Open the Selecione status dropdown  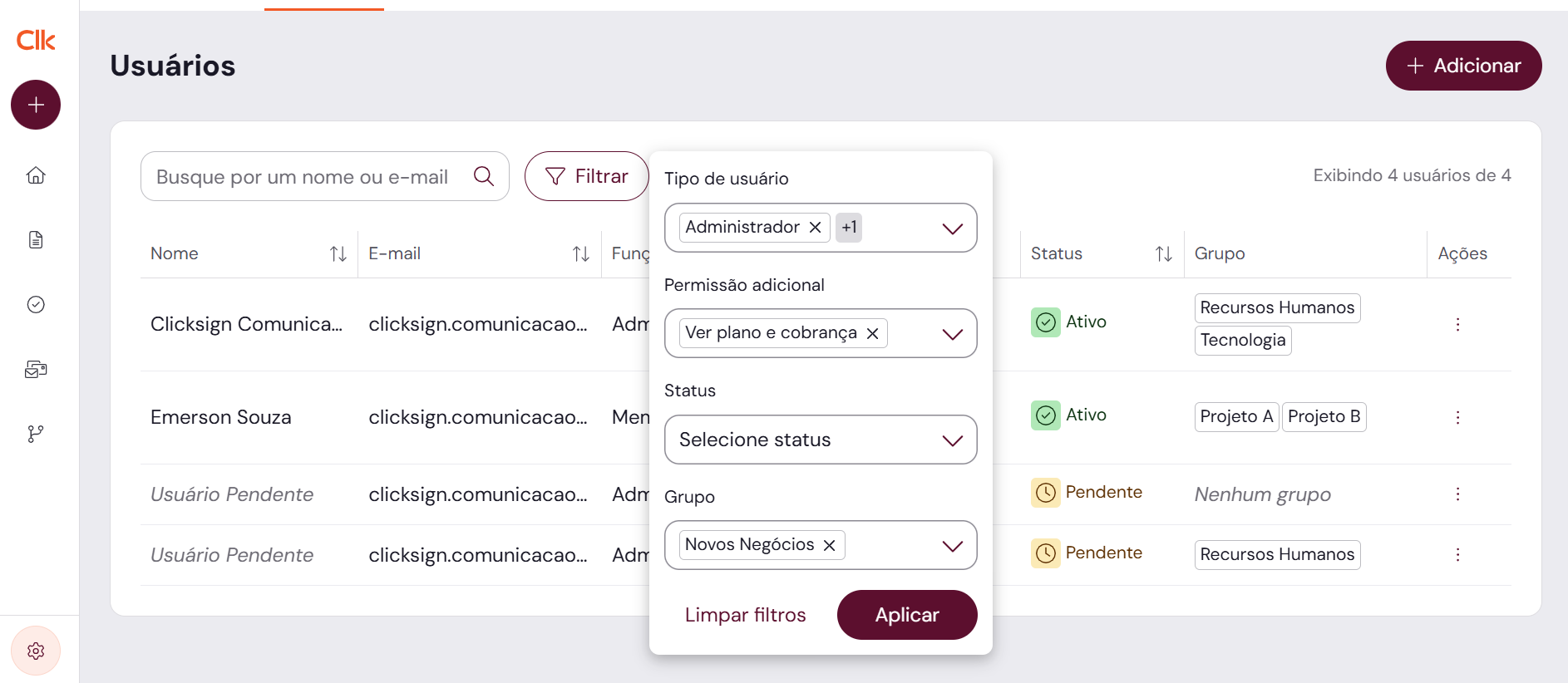(820, 440)
